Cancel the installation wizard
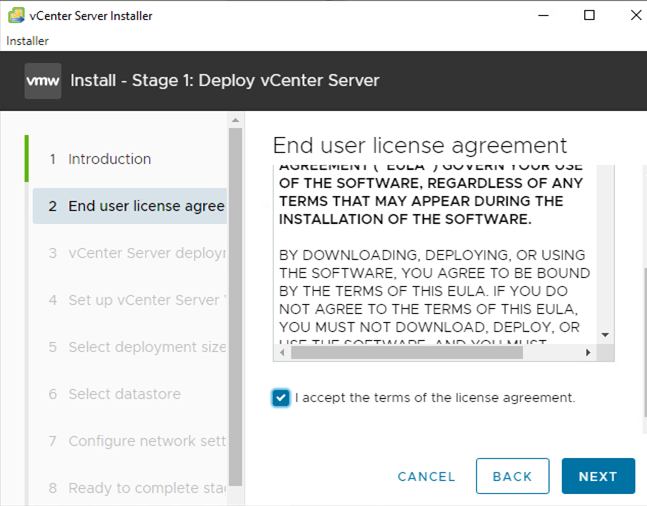 tap(427, 476)
